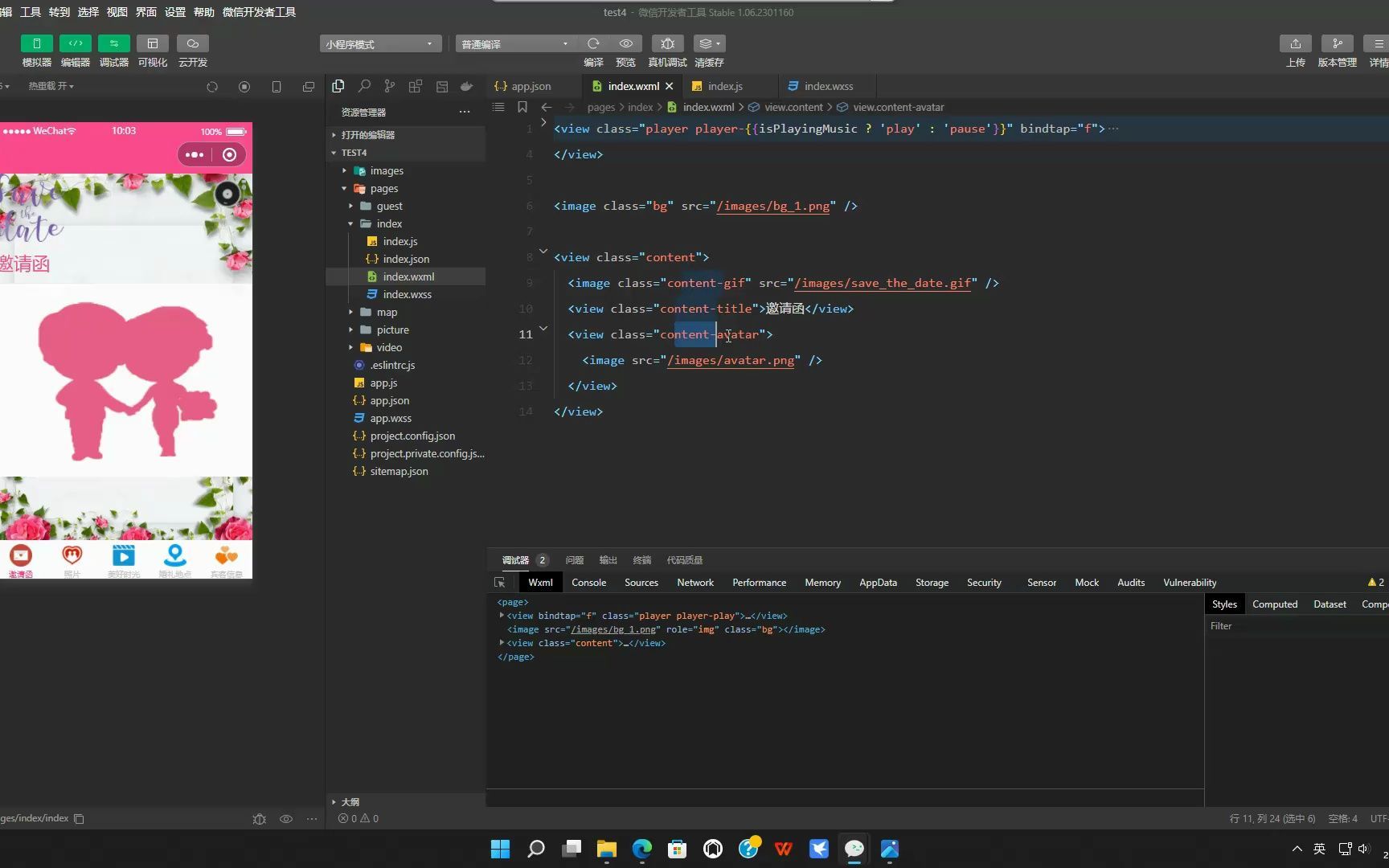
Task: Copy the page path icon in status bar
Action: [79, 819]
